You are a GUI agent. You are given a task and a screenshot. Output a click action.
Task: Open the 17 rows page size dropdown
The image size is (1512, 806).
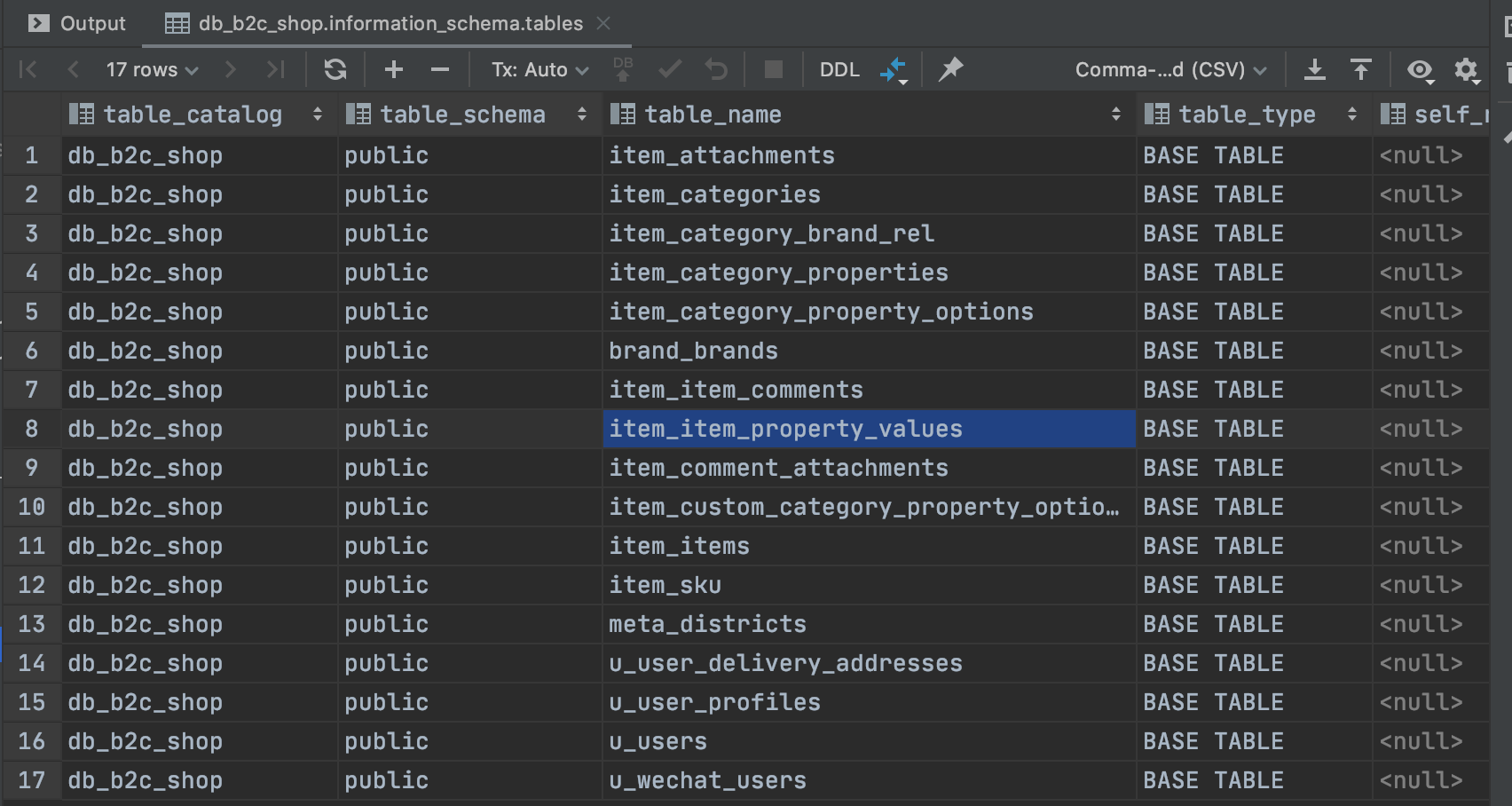(152, 69)
